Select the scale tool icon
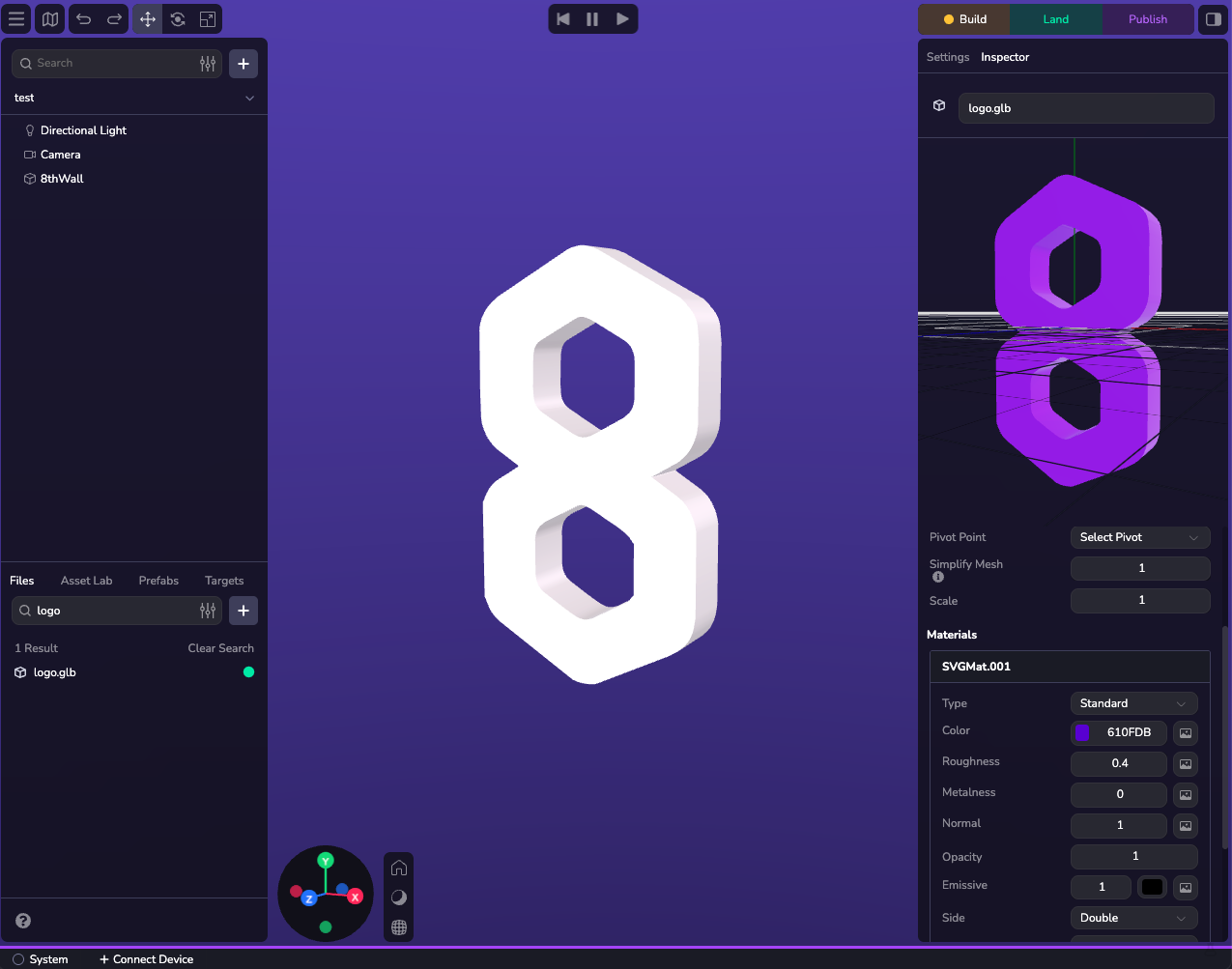 [207, 19]
